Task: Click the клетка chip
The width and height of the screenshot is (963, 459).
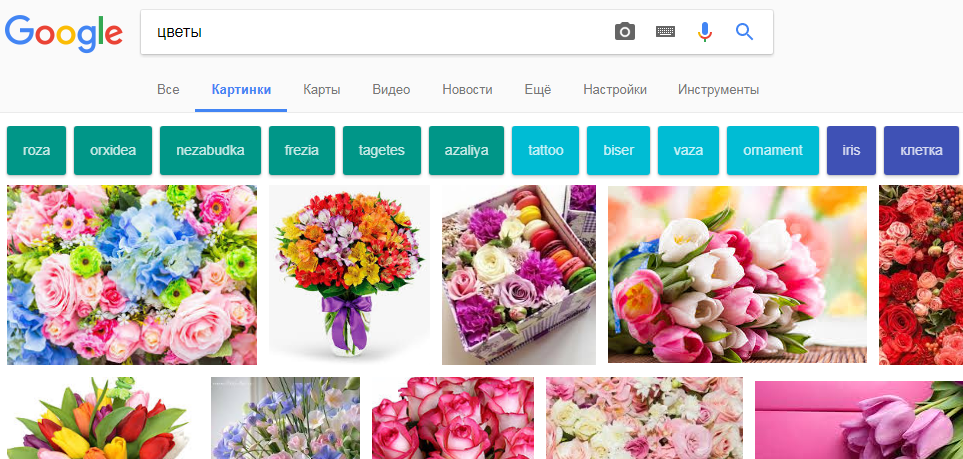Action: (x=921, y=151)
